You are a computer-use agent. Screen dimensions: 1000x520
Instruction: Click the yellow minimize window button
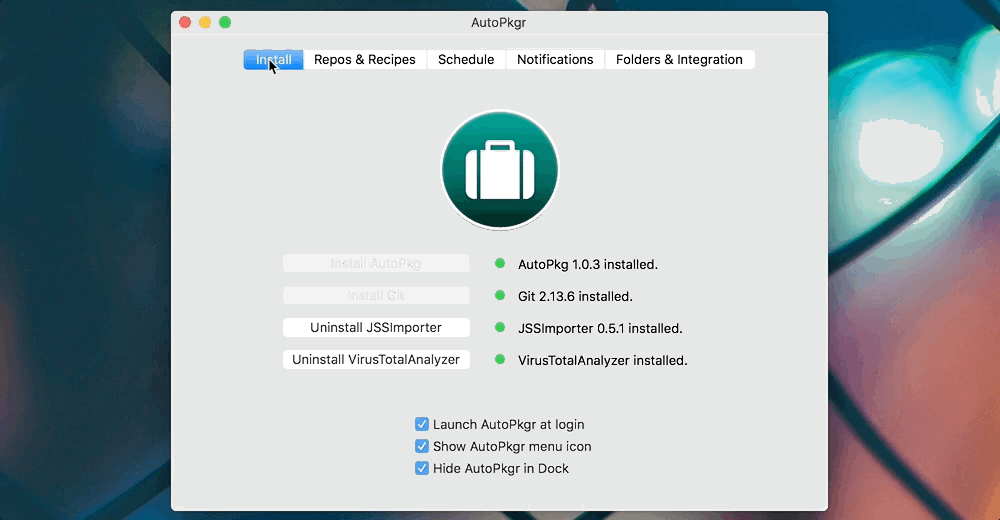[205, 22]
